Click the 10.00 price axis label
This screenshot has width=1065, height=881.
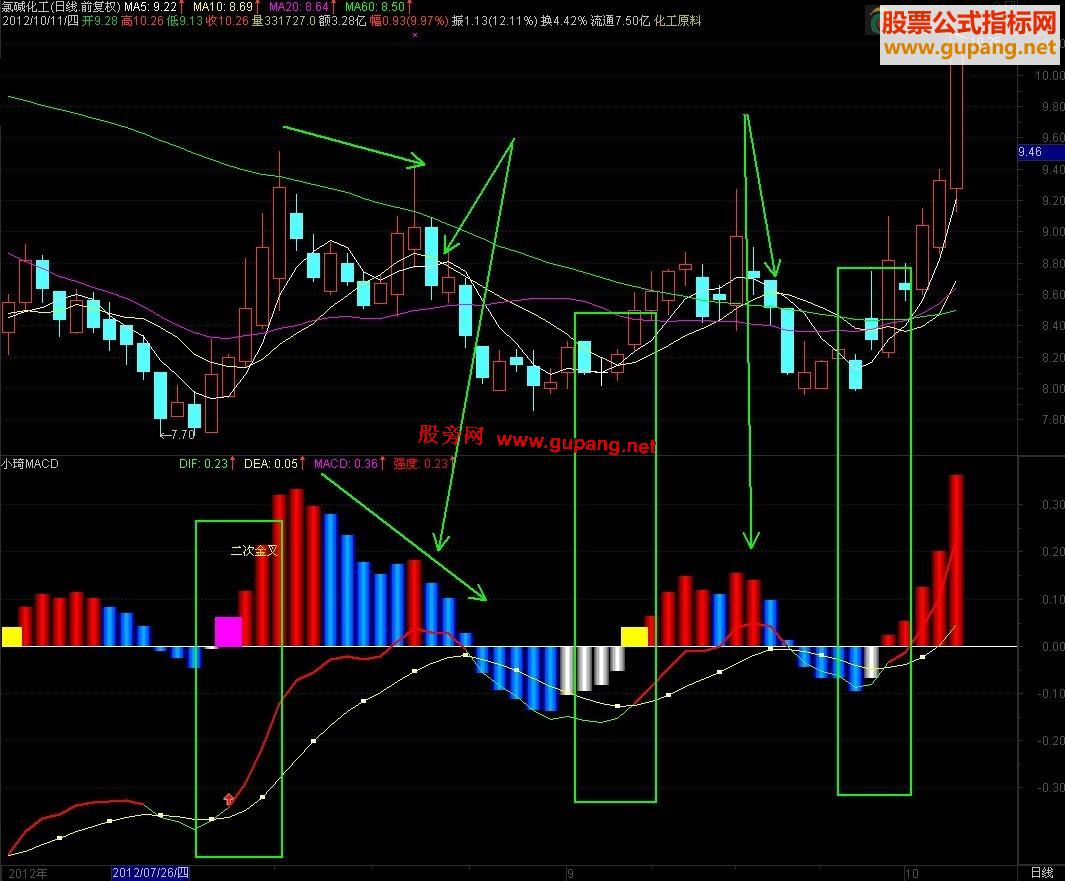(x=1049, y=75)
